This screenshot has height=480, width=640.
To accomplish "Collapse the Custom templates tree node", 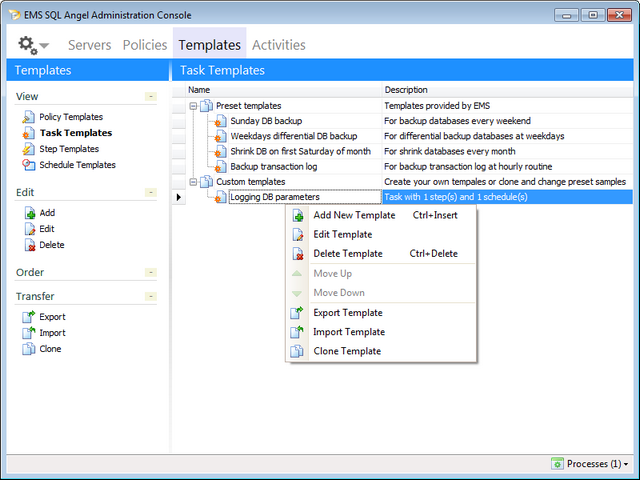I will 193,182.
